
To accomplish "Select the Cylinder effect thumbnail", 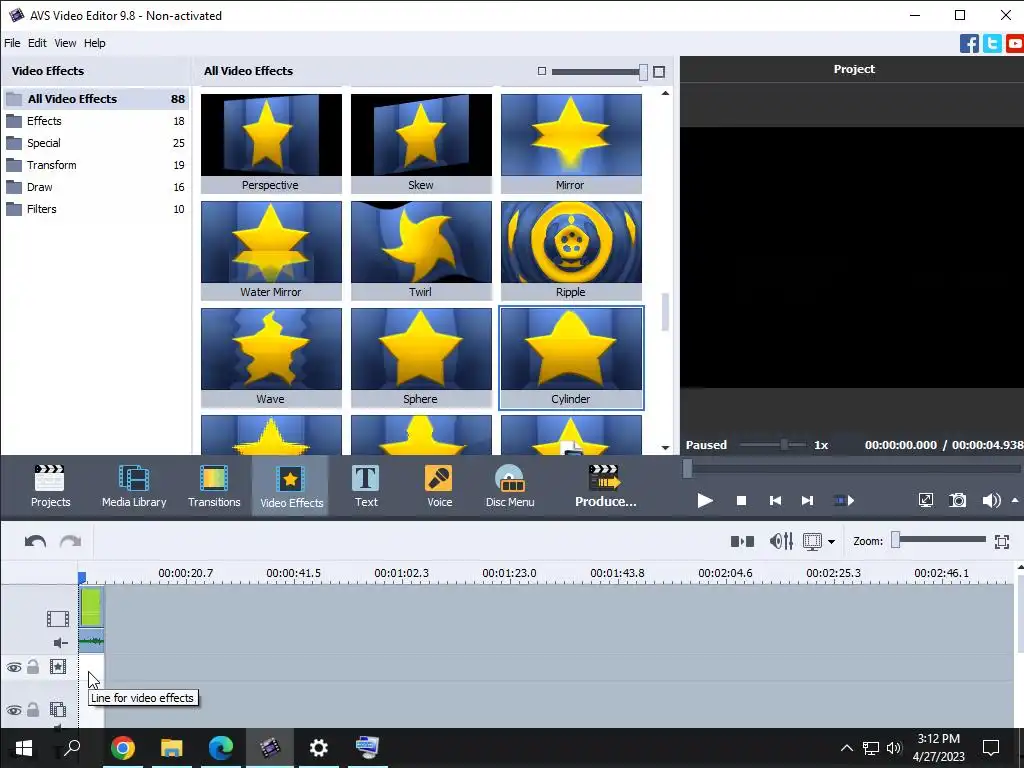I will [x=571, y=357].
